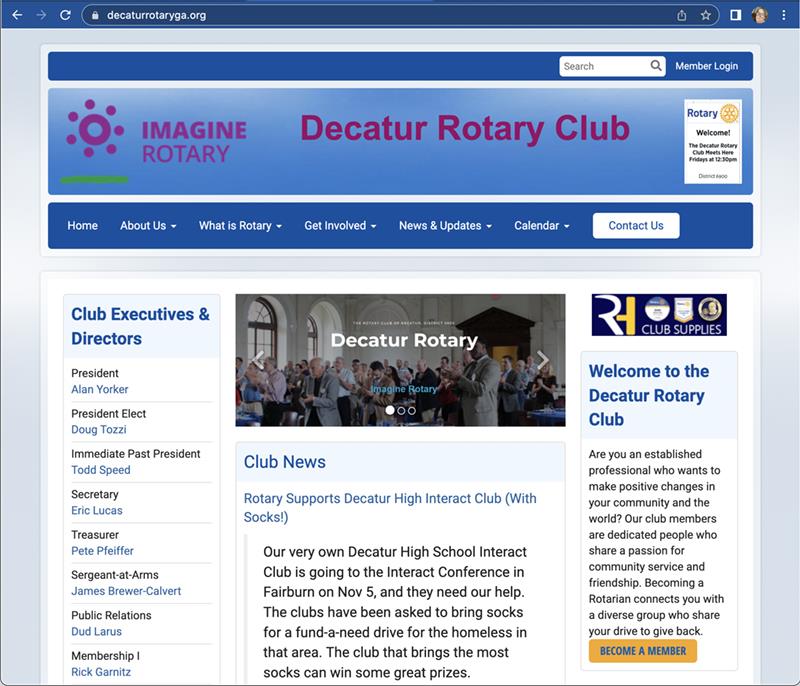Open Rick Garnitz's profile link
The image size is (800, 686).
[101, 672]
